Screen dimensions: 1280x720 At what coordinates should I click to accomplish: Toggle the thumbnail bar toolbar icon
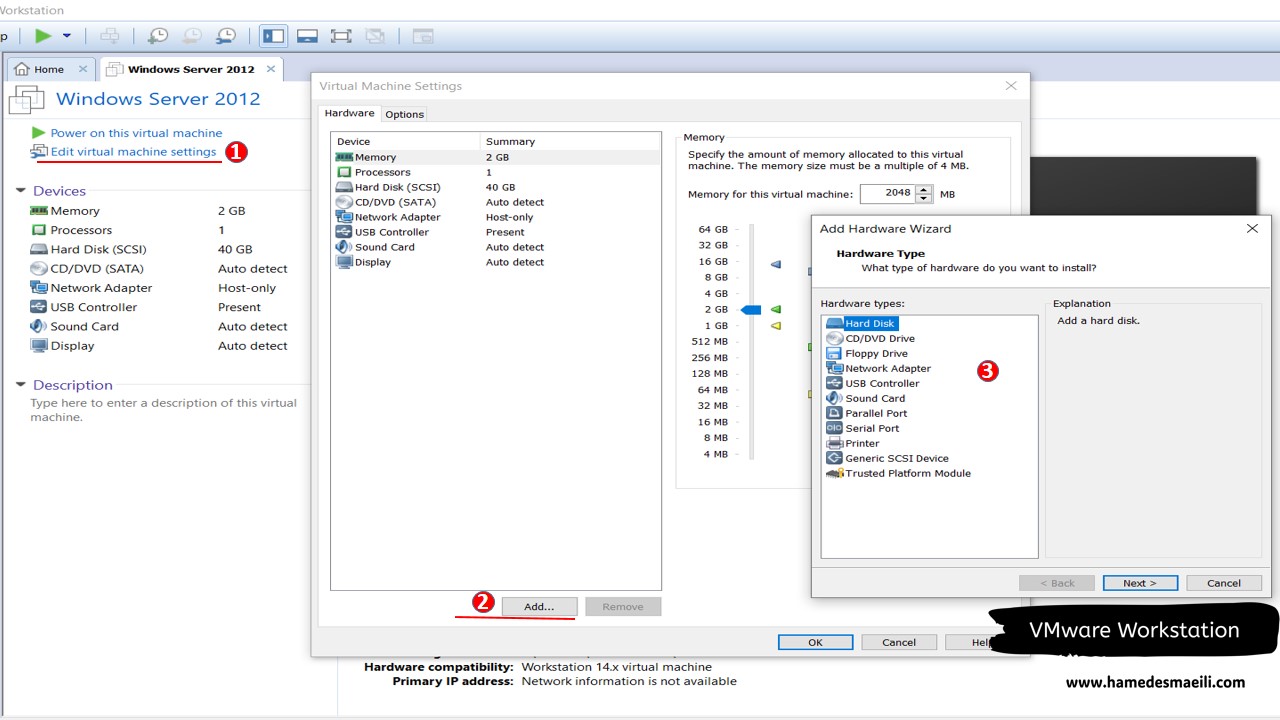pos(308,36)
